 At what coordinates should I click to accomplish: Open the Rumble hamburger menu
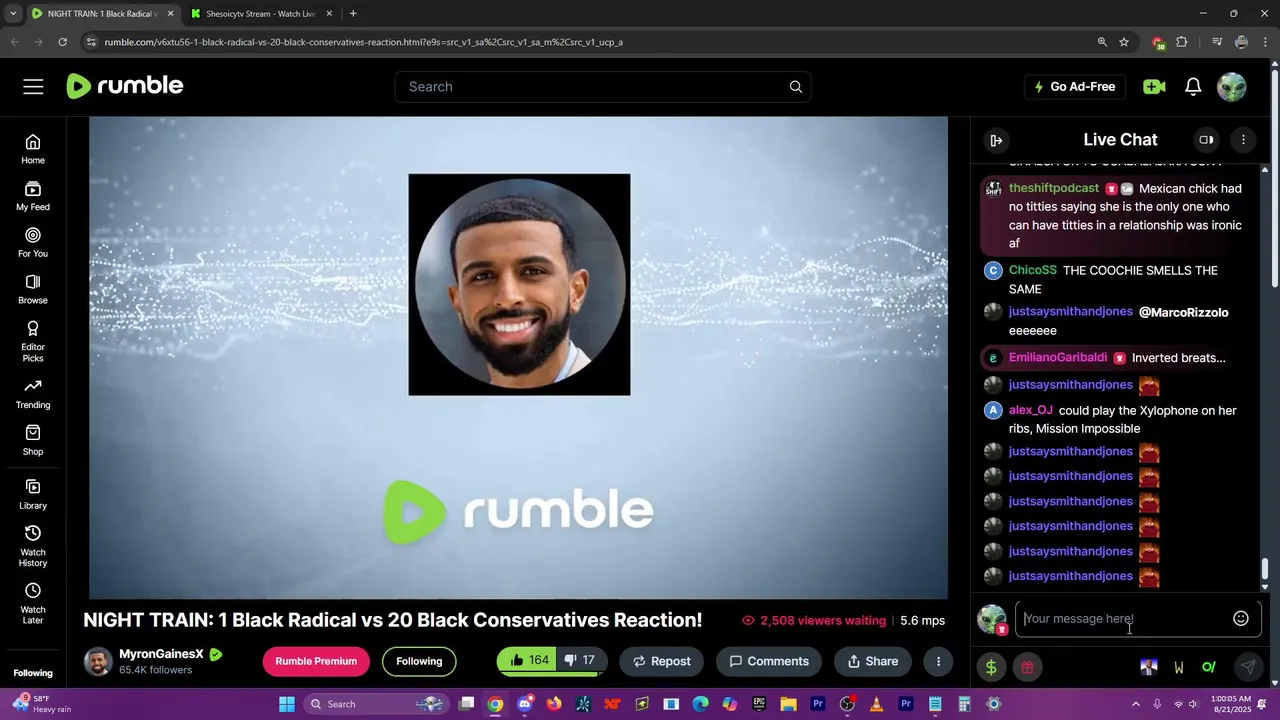(x=33, y=87)
